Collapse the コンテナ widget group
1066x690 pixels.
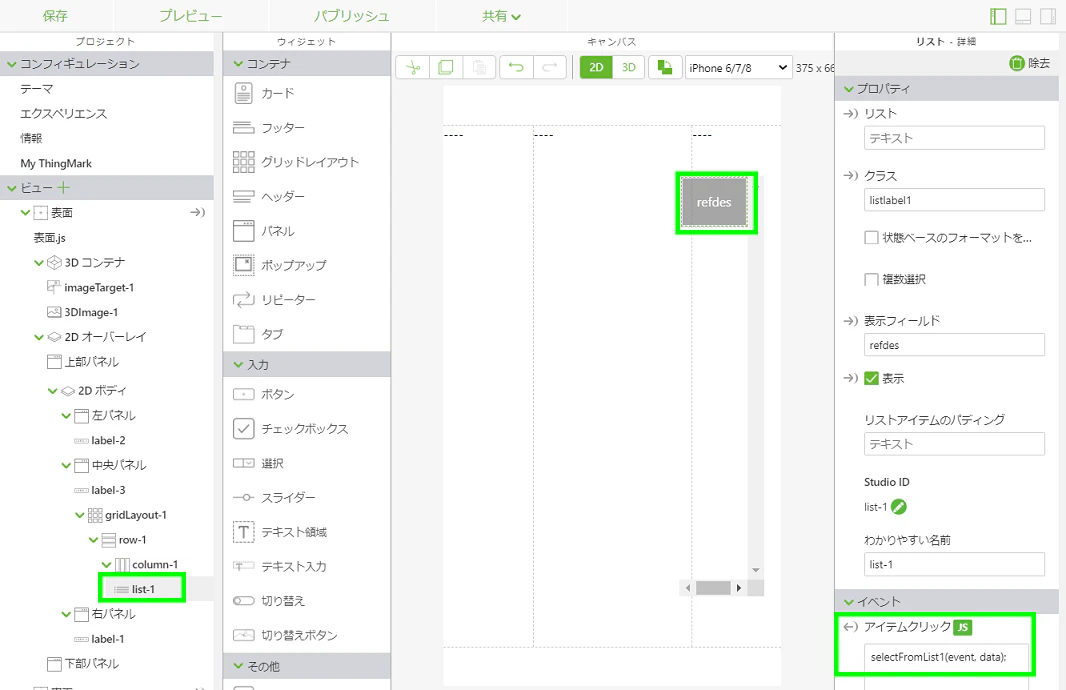(238, 65)
